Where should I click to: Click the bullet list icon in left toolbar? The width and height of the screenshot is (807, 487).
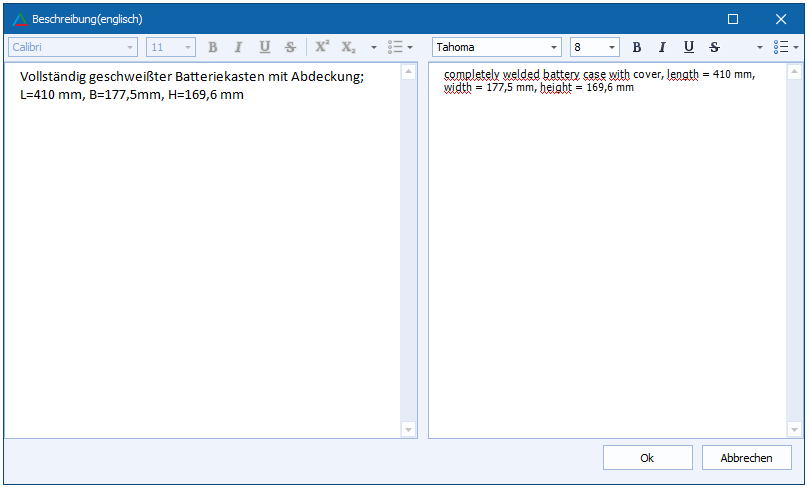[395, 47]
